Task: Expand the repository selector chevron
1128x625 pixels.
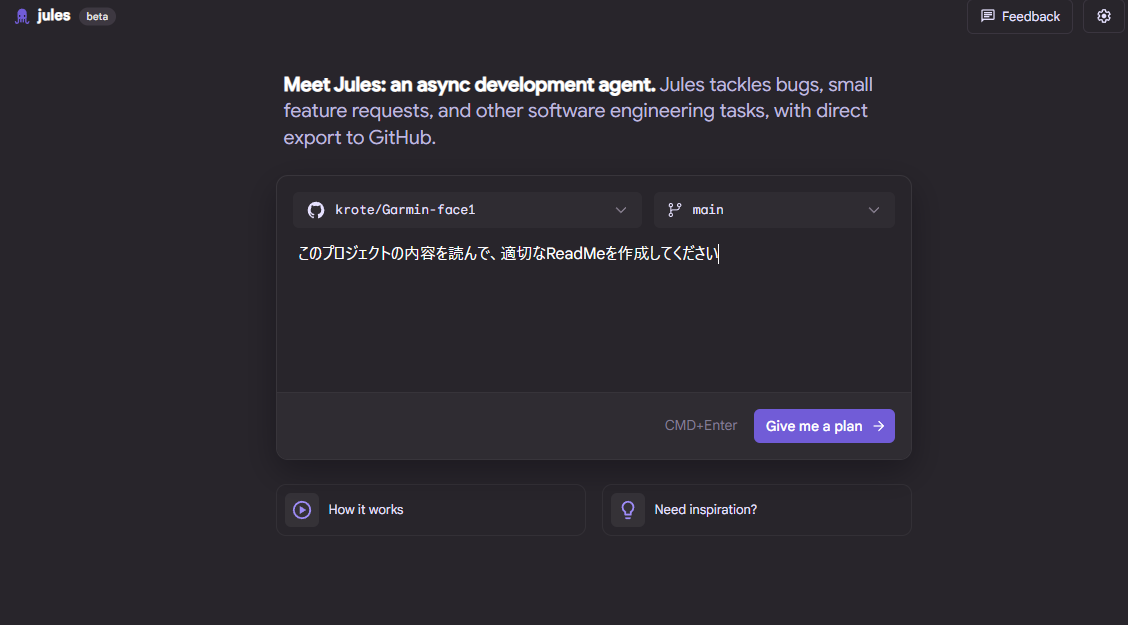Action: point(621,210)
